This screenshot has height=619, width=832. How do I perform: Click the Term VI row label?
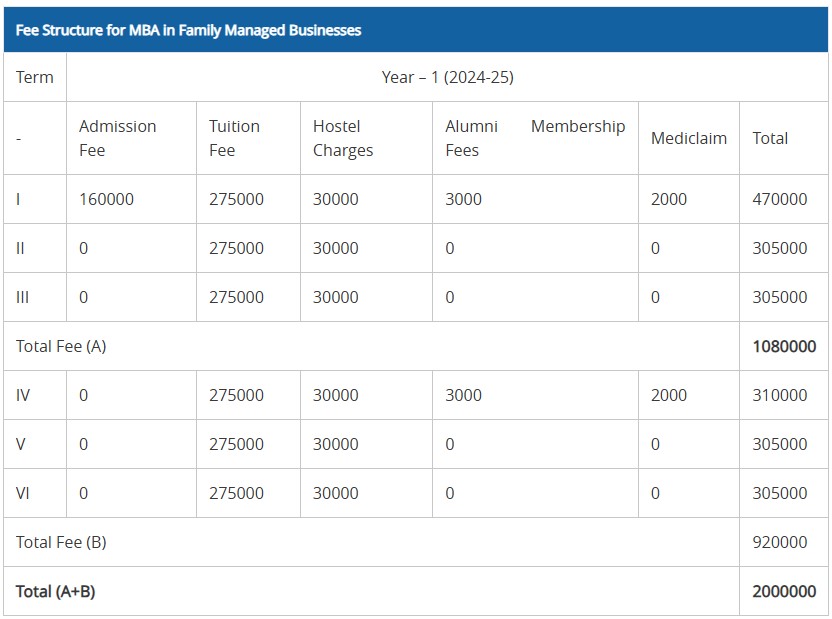coord(23,493)
